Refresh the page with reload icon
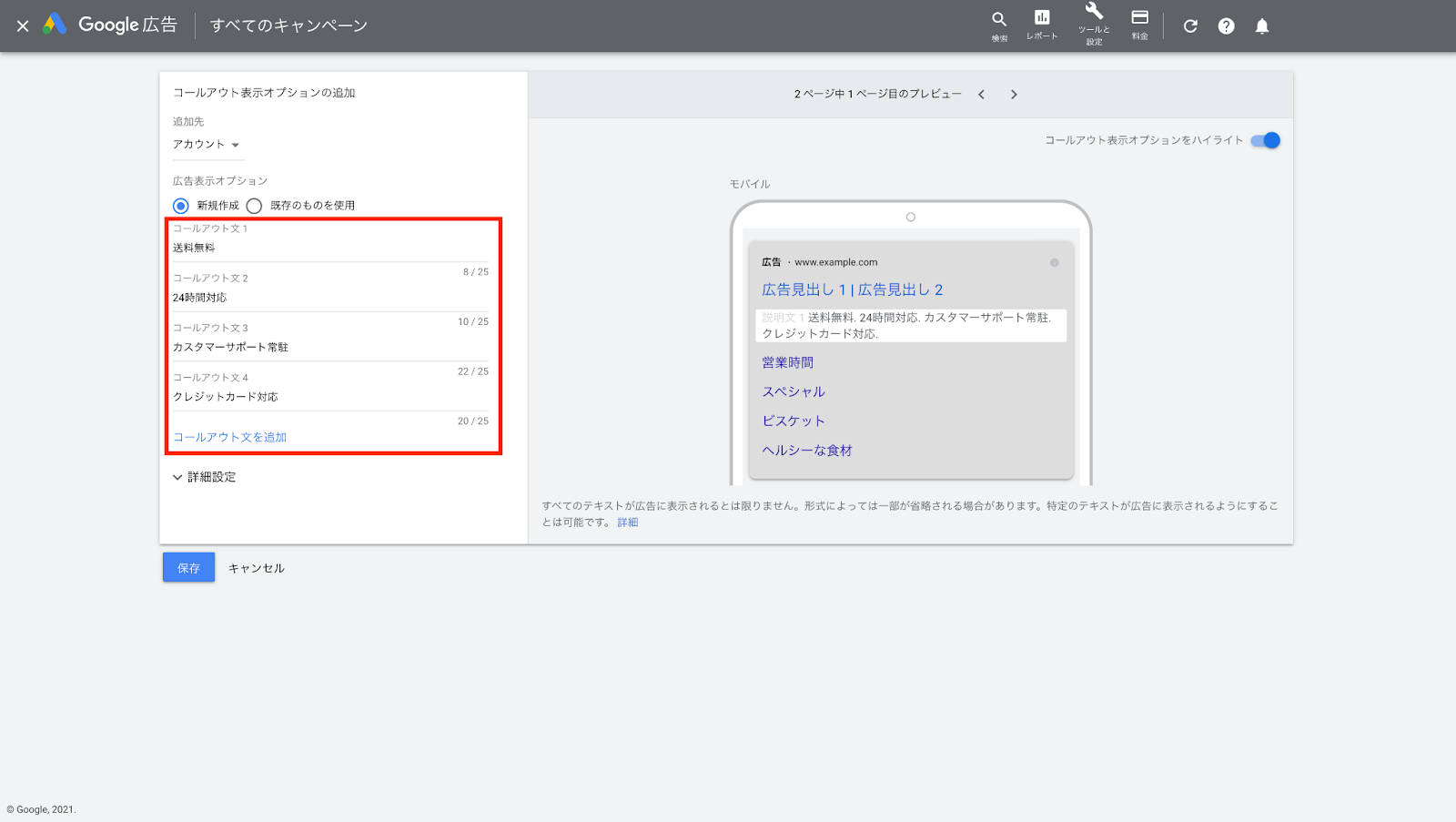 pos(1190,25)
